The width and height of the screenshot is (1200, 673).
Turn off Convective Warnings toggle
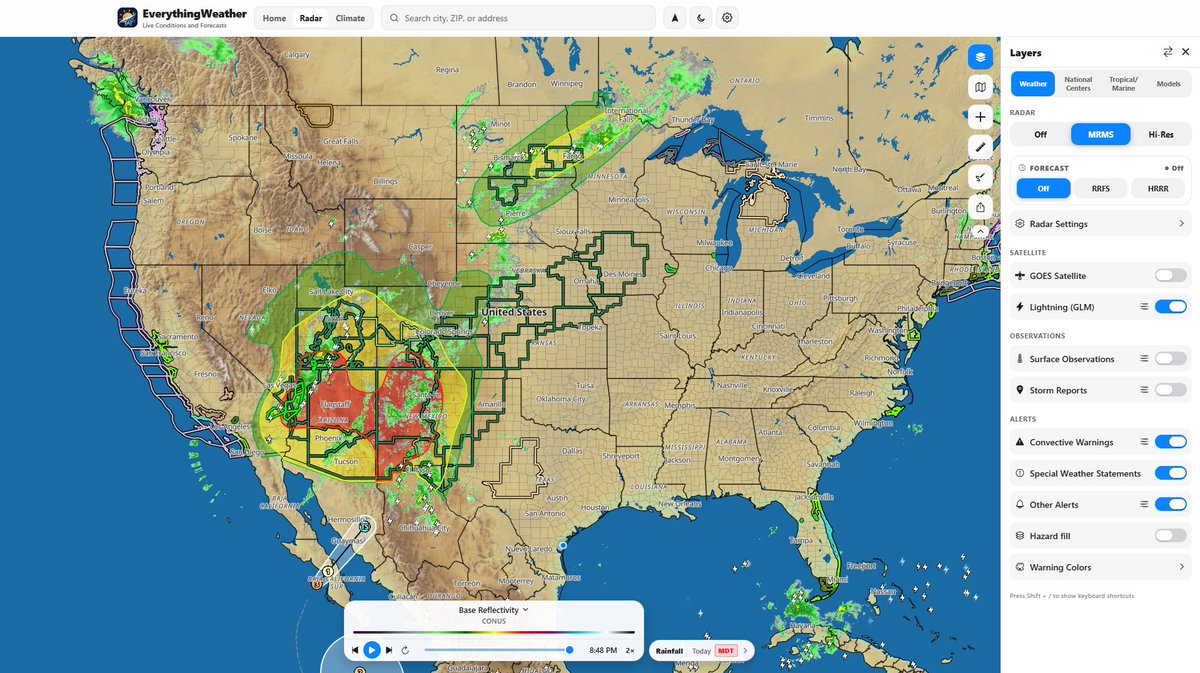pos(1170,442)
